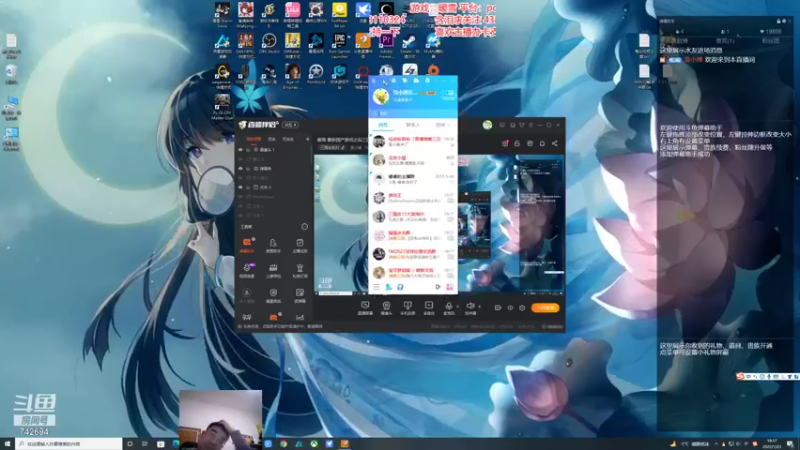Click green video icon at QQ bottom
800x450 pixels.
437,287
